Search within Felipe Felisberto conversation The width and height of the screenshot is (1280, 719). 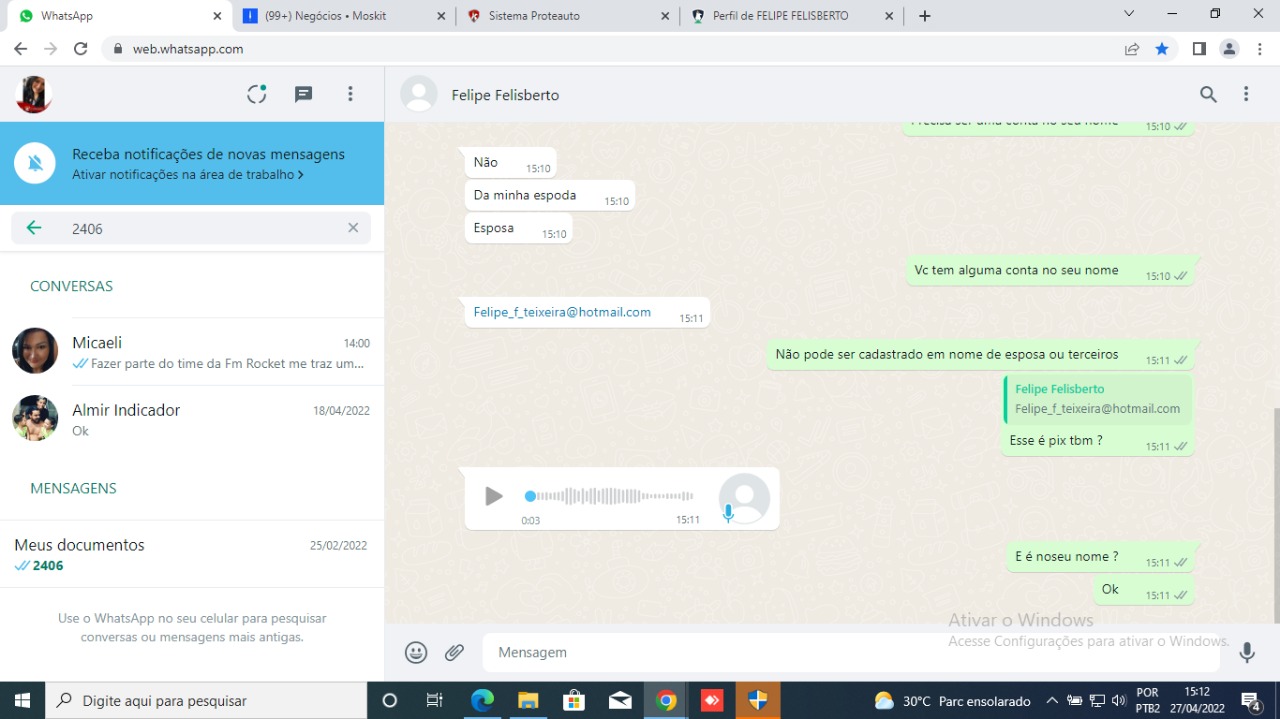point(1208,94)
